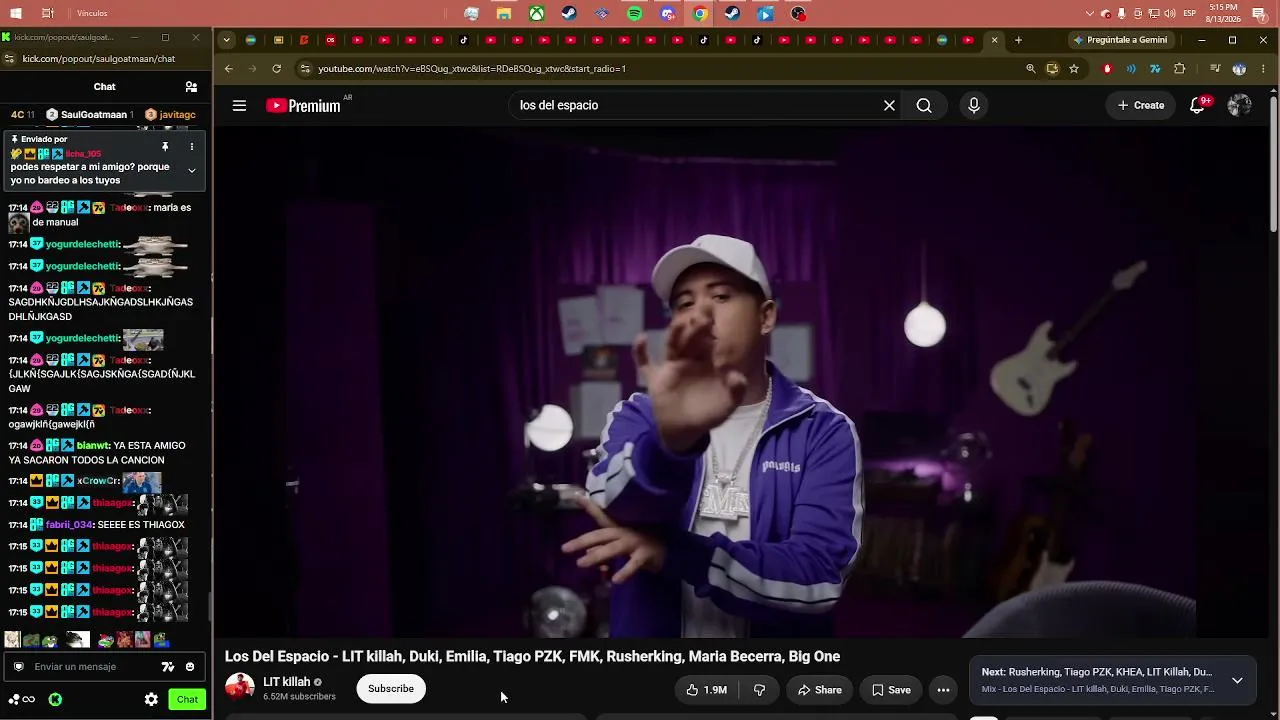Click the video player to pause playback
The height and width of the screenshot is (720, 1280).
(741, 382)
